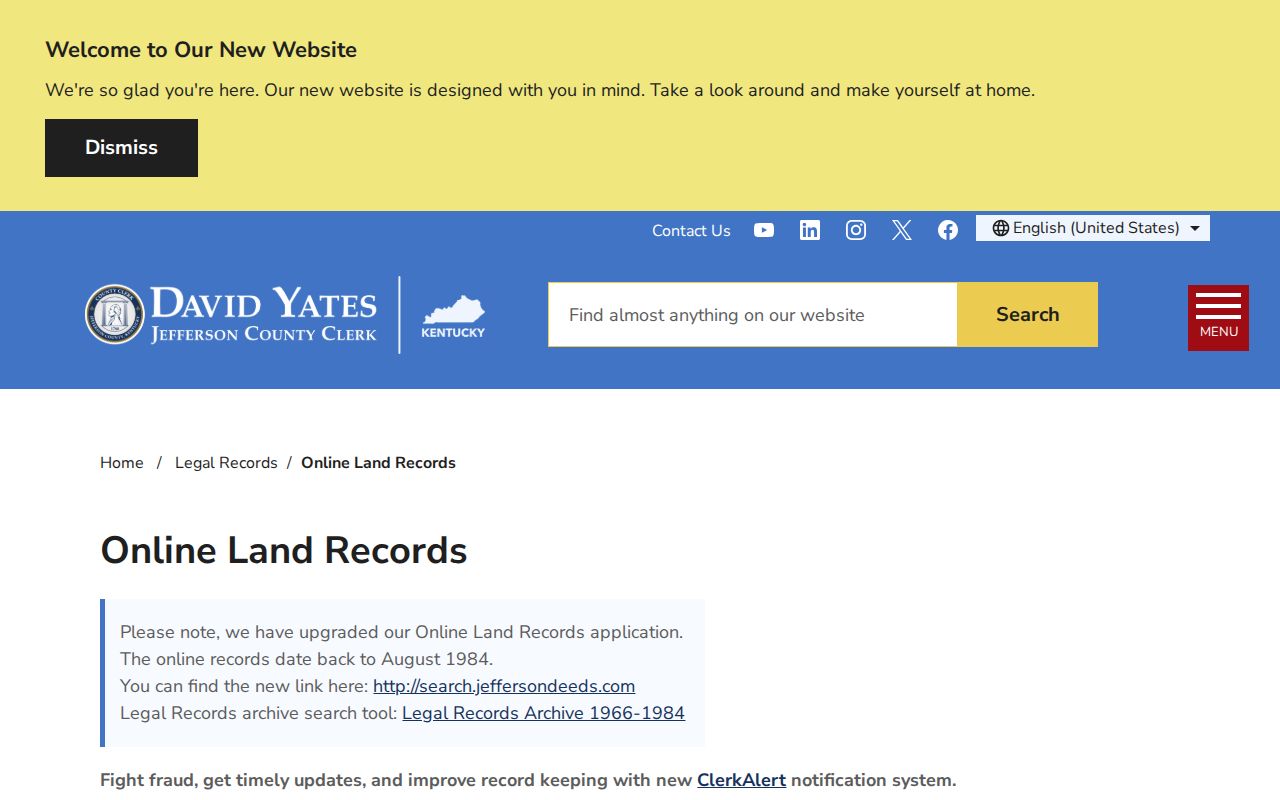Click the Online Land Records breadcrumb text
The width and height of the screenshot is (1280, 800).
378,463
